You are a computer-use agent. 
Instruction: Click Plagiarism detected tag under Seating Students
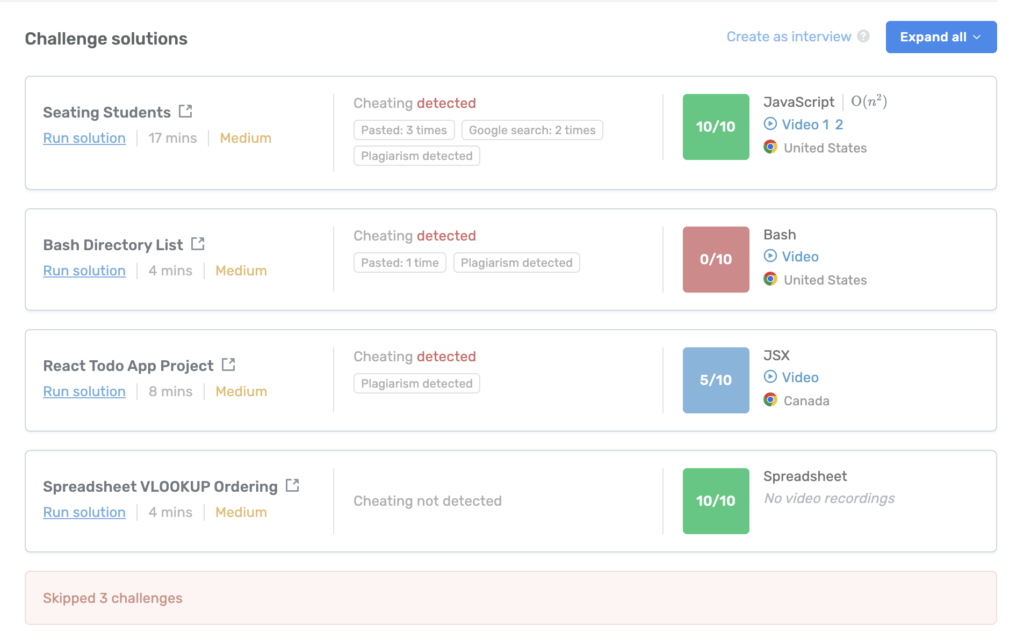(x=417, y=156)
